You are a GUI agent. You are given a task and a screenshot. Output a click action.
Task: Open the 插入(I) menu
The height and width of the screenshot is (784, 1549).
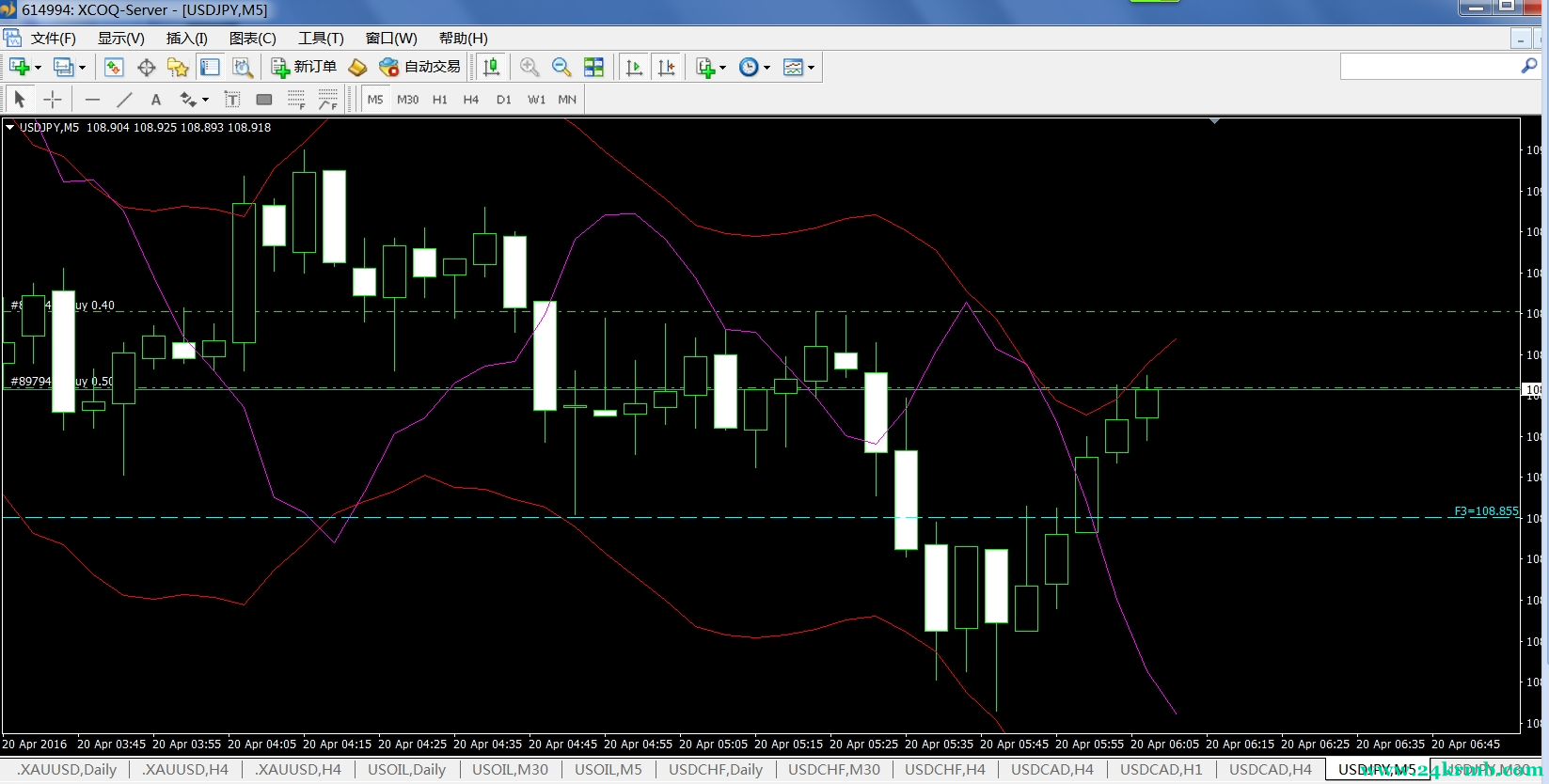pyautogui.click(x=187, y=39)
